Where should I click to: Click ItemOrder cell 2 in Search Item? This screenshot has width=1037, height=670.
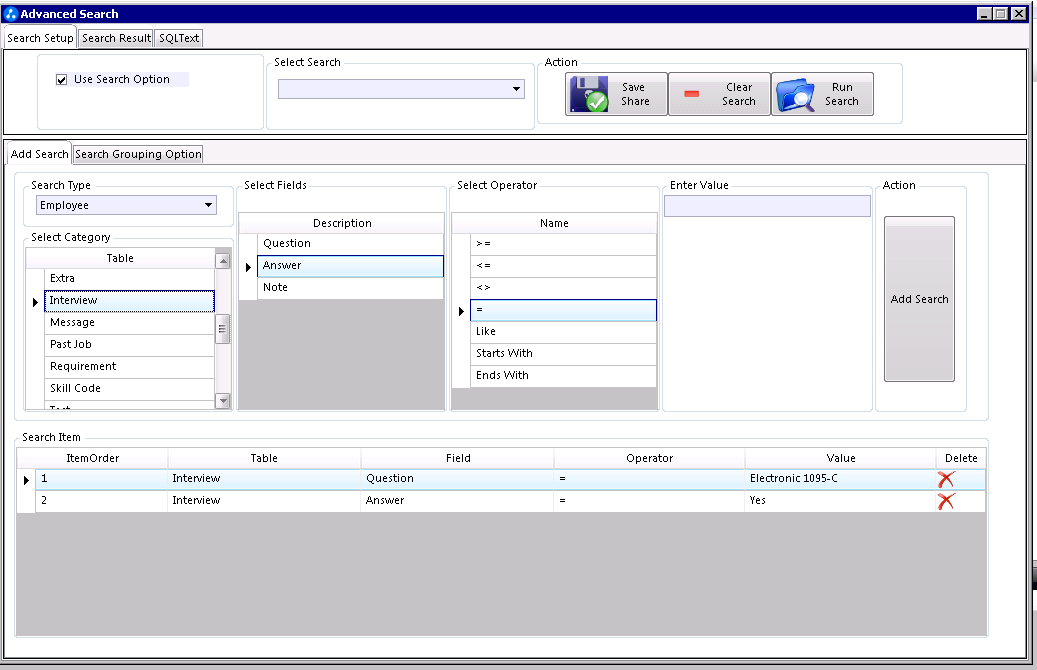[102, 501]
